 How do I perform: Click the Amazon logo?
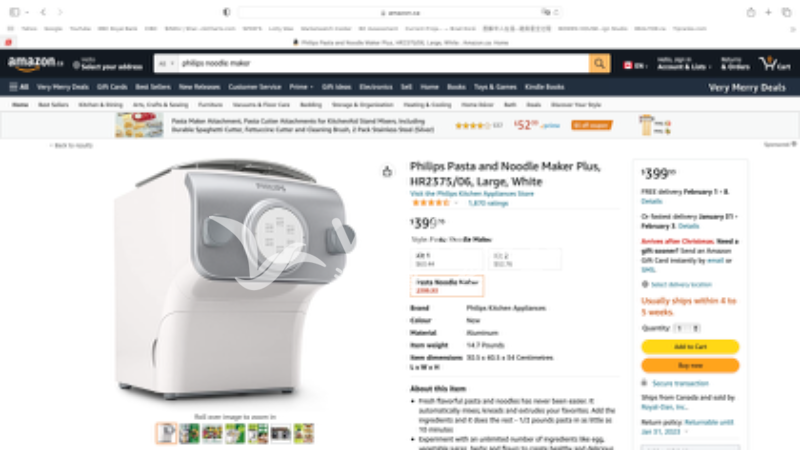point(35,63)
